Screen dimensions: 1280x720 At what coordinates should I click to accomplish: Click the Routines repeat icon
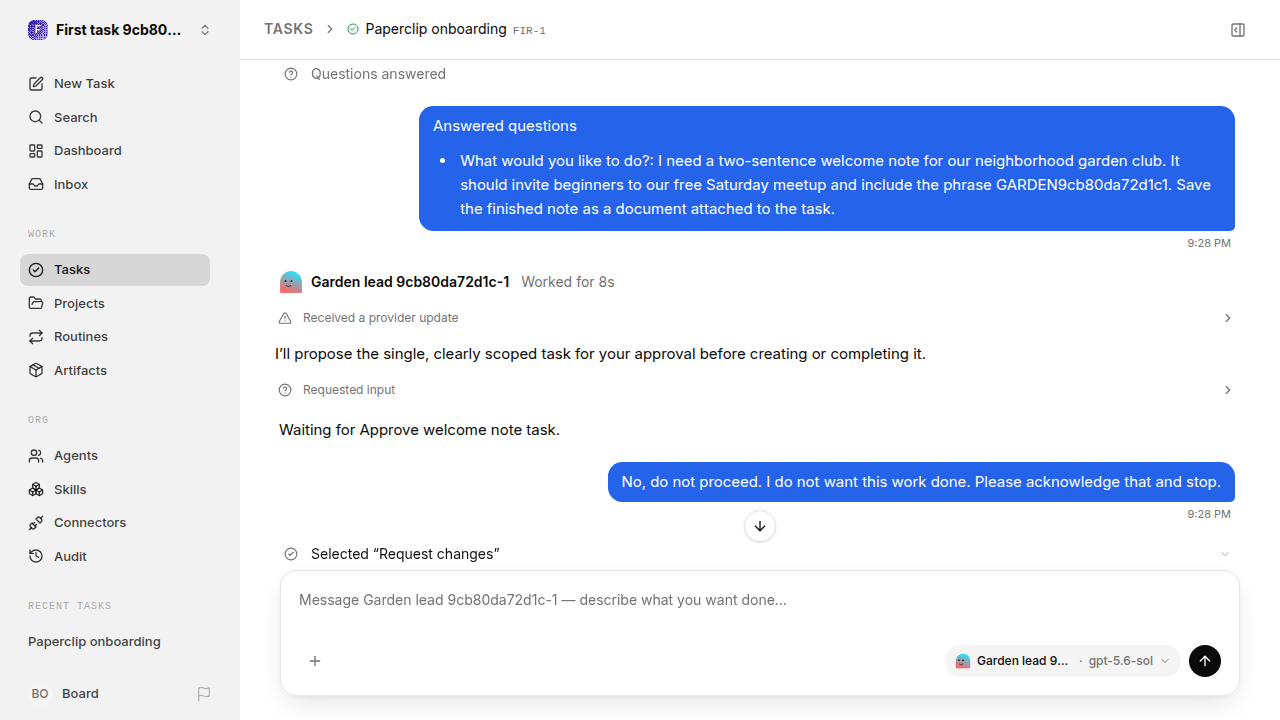[x=36, y=337]
